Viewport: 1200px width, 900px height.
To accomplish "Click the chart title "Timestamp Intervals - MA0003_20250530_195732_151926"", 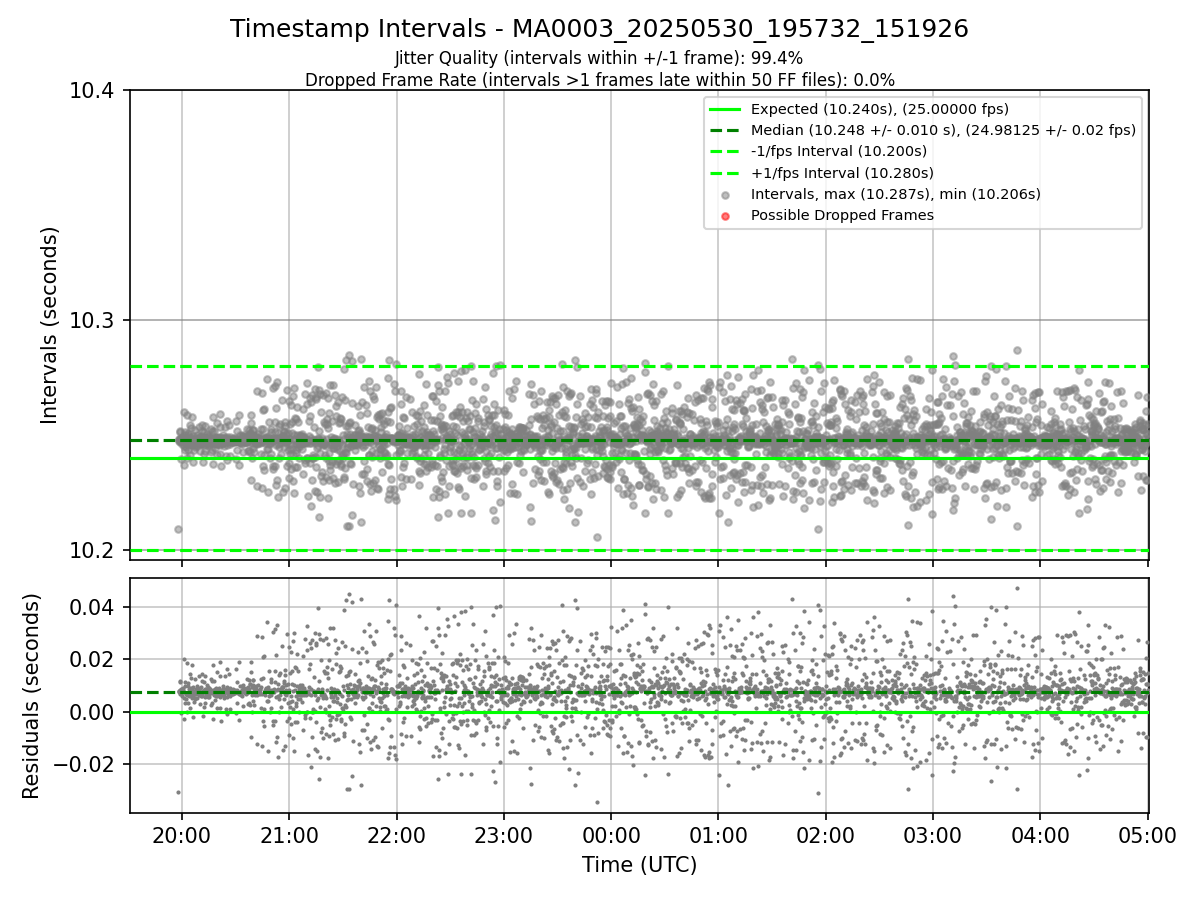I will coord(599,29).
